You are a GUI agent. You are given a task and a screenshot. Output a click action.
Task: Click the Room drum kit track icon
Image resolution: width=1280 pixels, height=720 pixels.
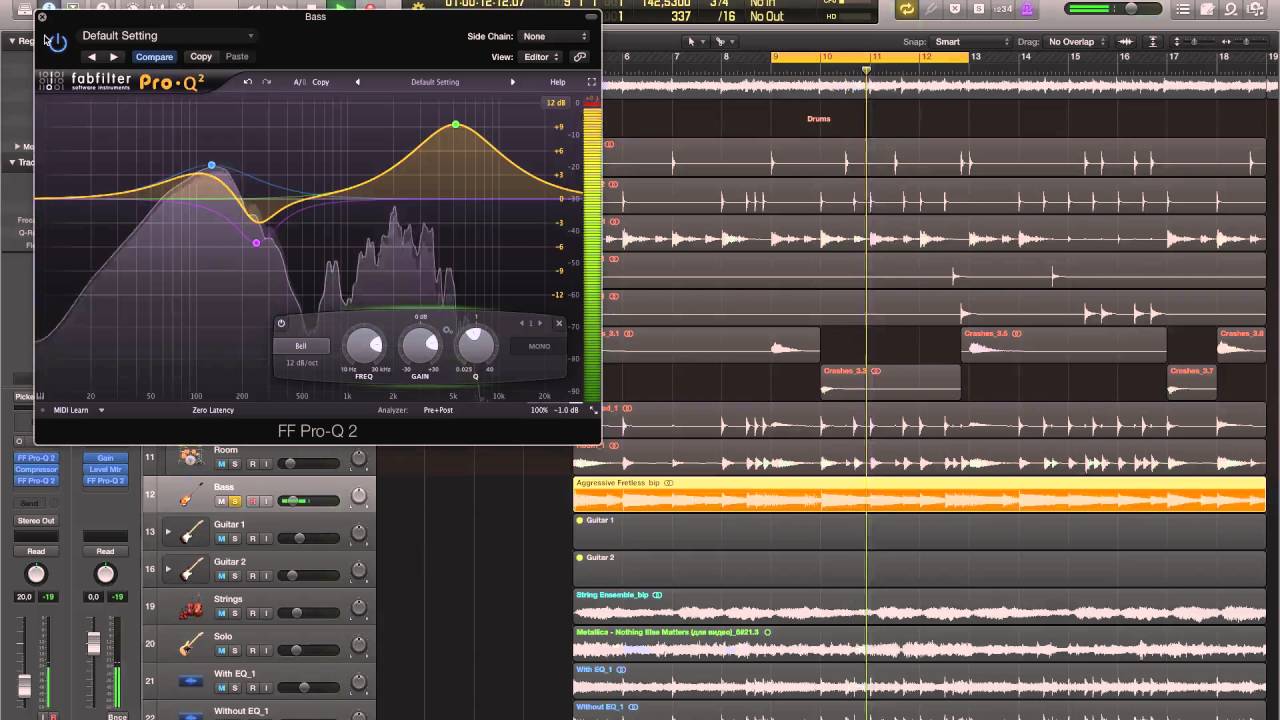[x=191, y=457]
